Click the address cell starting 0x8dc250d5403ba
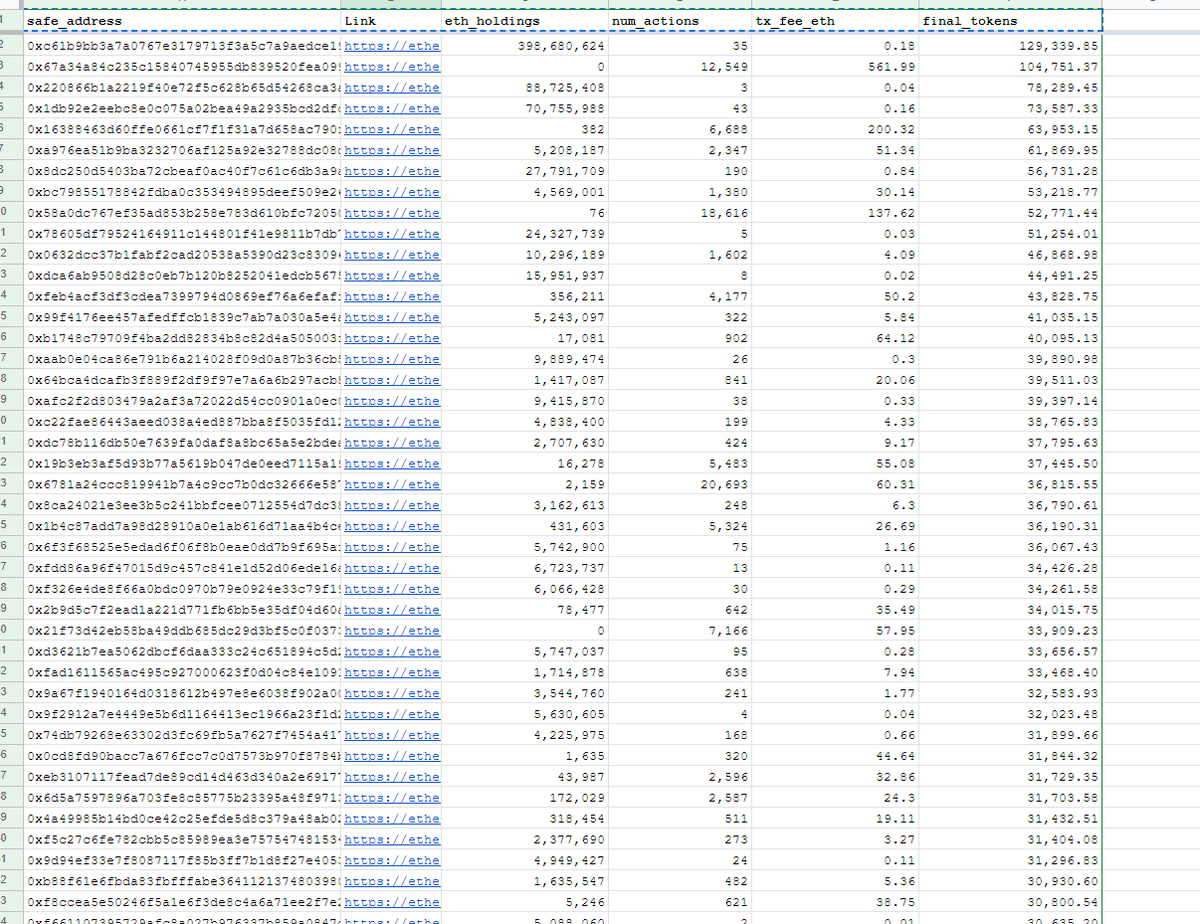This screenshot has height=924, width=1200. coord(181,171)
